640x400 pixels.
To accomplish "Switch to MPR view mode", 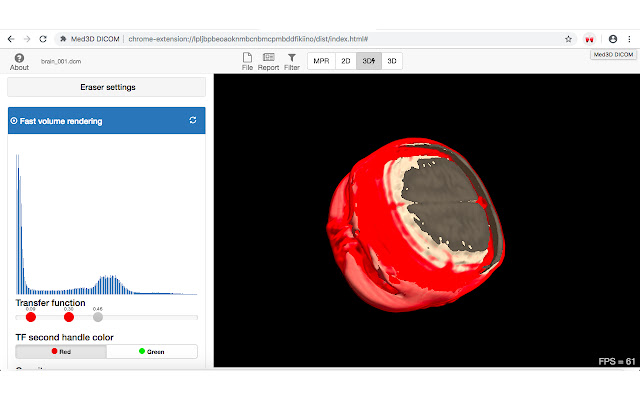I will (321, 61).
